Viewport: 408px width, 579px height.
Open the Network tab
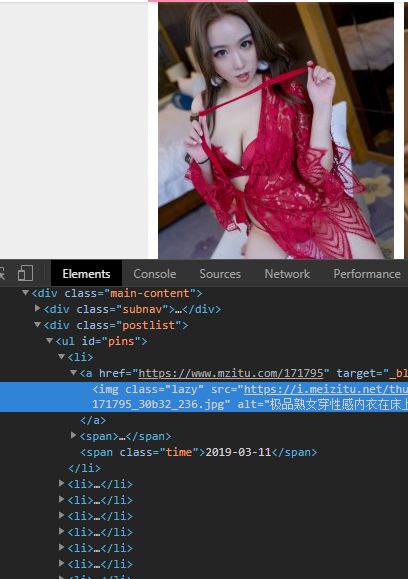click(287, 274)
